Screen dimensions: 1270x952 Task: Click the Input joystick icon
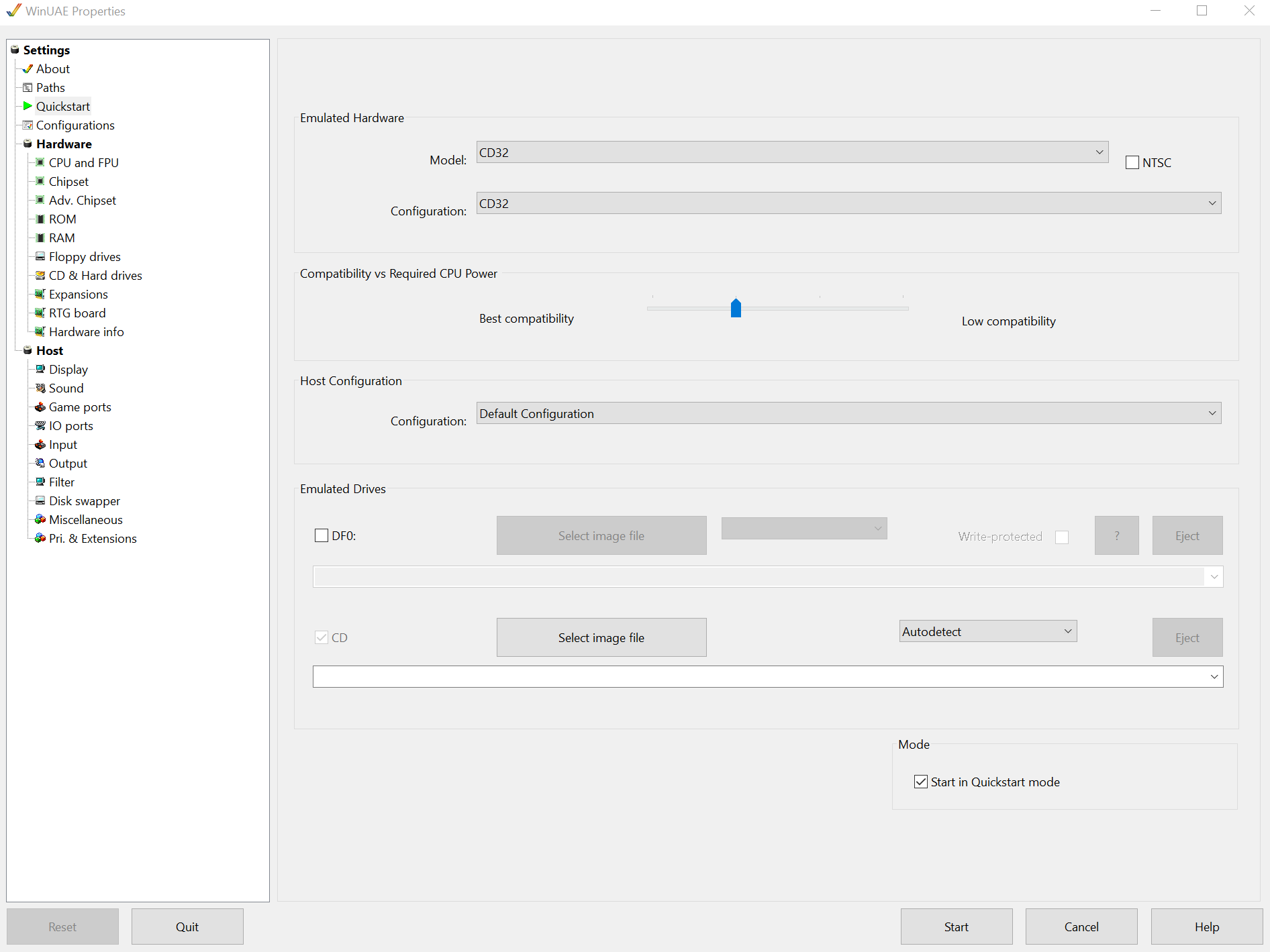tap(40, 445)
